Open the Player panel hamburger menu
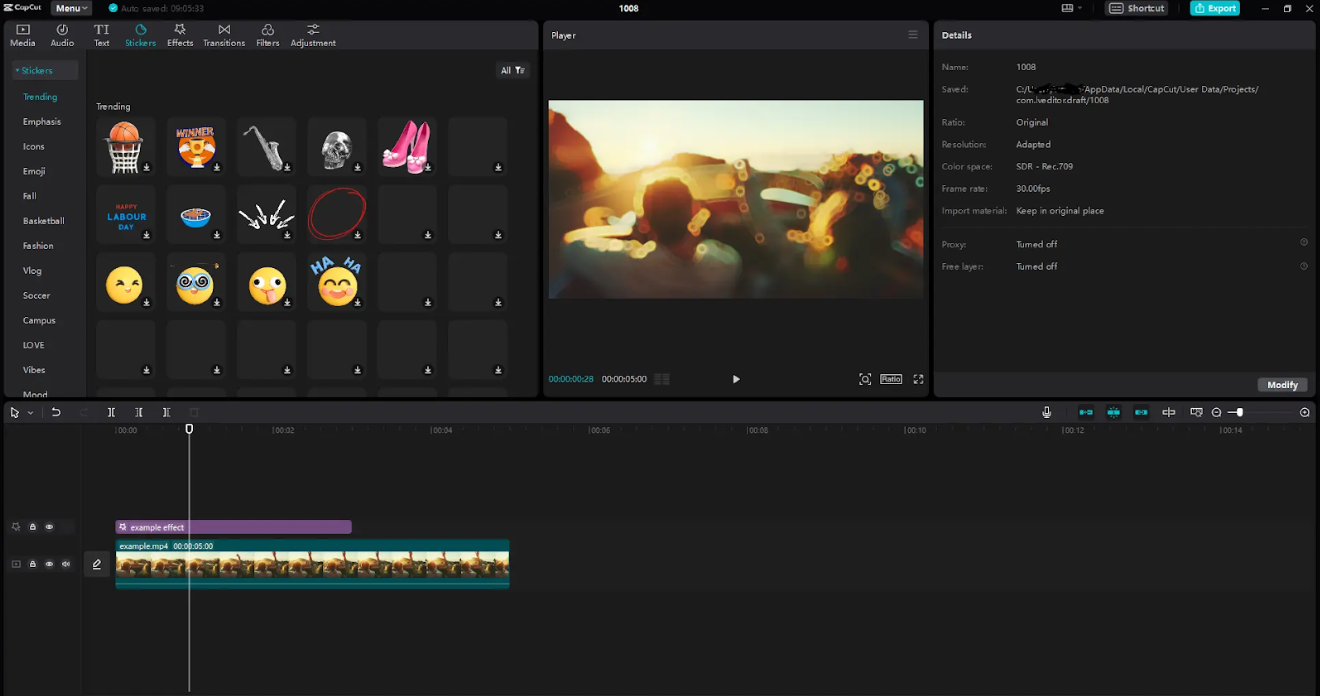 coord(912,35)
